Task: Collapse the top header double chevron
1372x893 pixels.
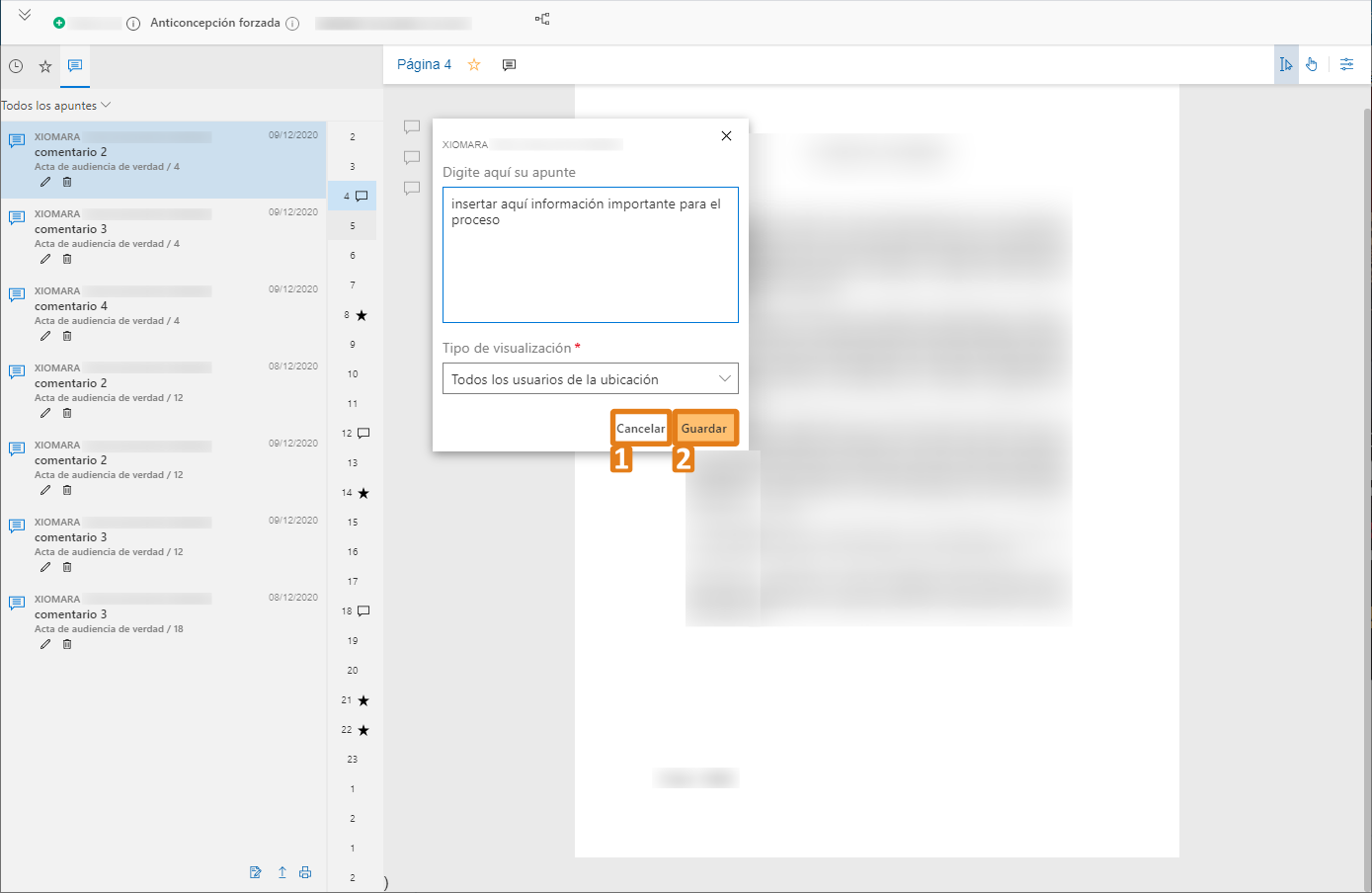Action: pos(25,15)
